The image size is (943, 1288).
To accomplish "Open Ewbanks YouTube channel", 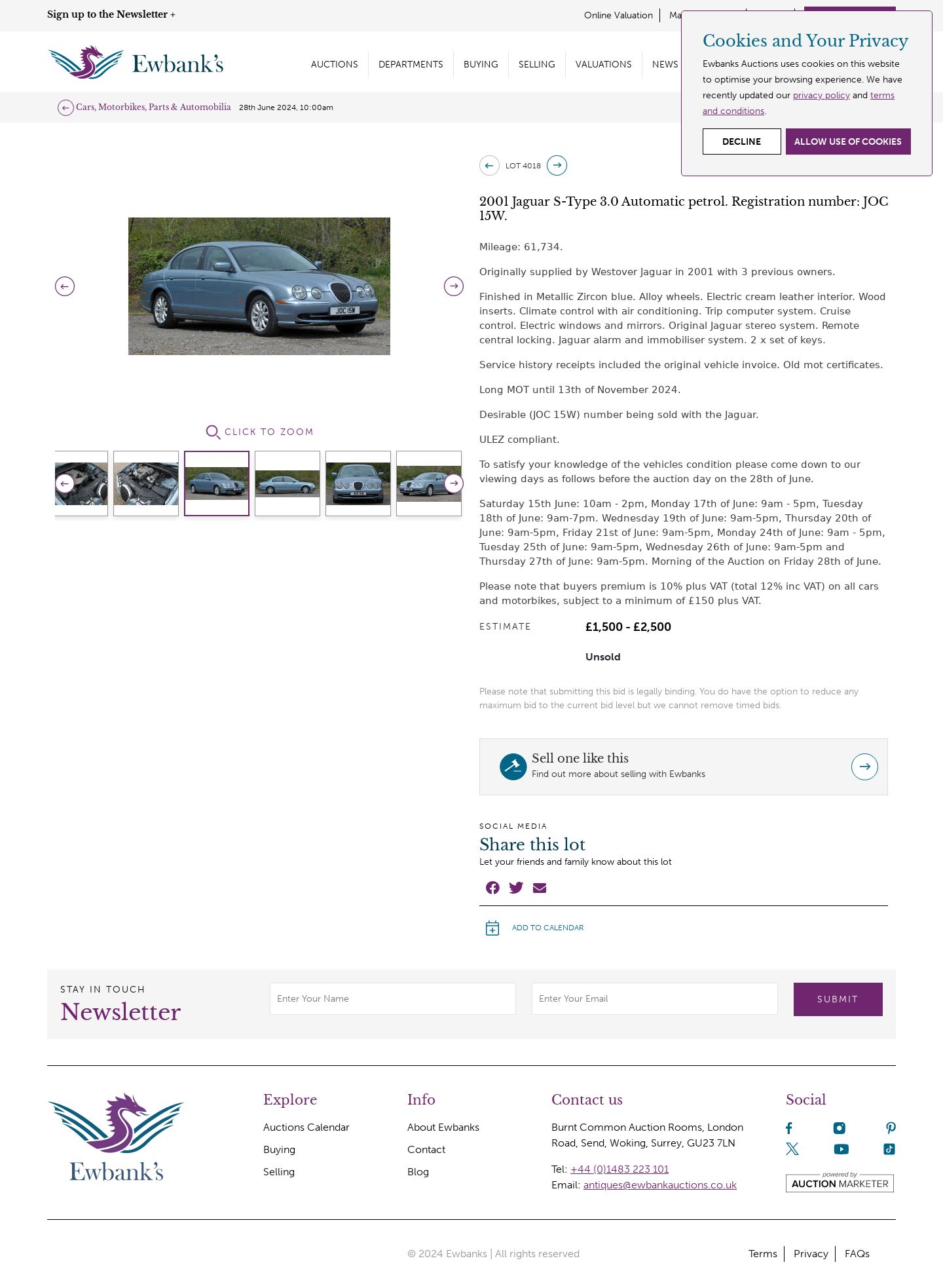I will point(841,1149).
